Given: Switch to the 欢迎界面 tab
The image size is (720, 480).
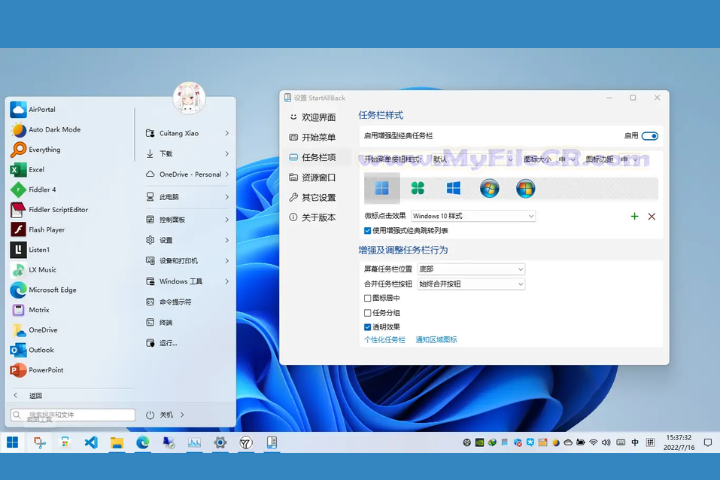Looking at the screenshot, I should (313, 117).
